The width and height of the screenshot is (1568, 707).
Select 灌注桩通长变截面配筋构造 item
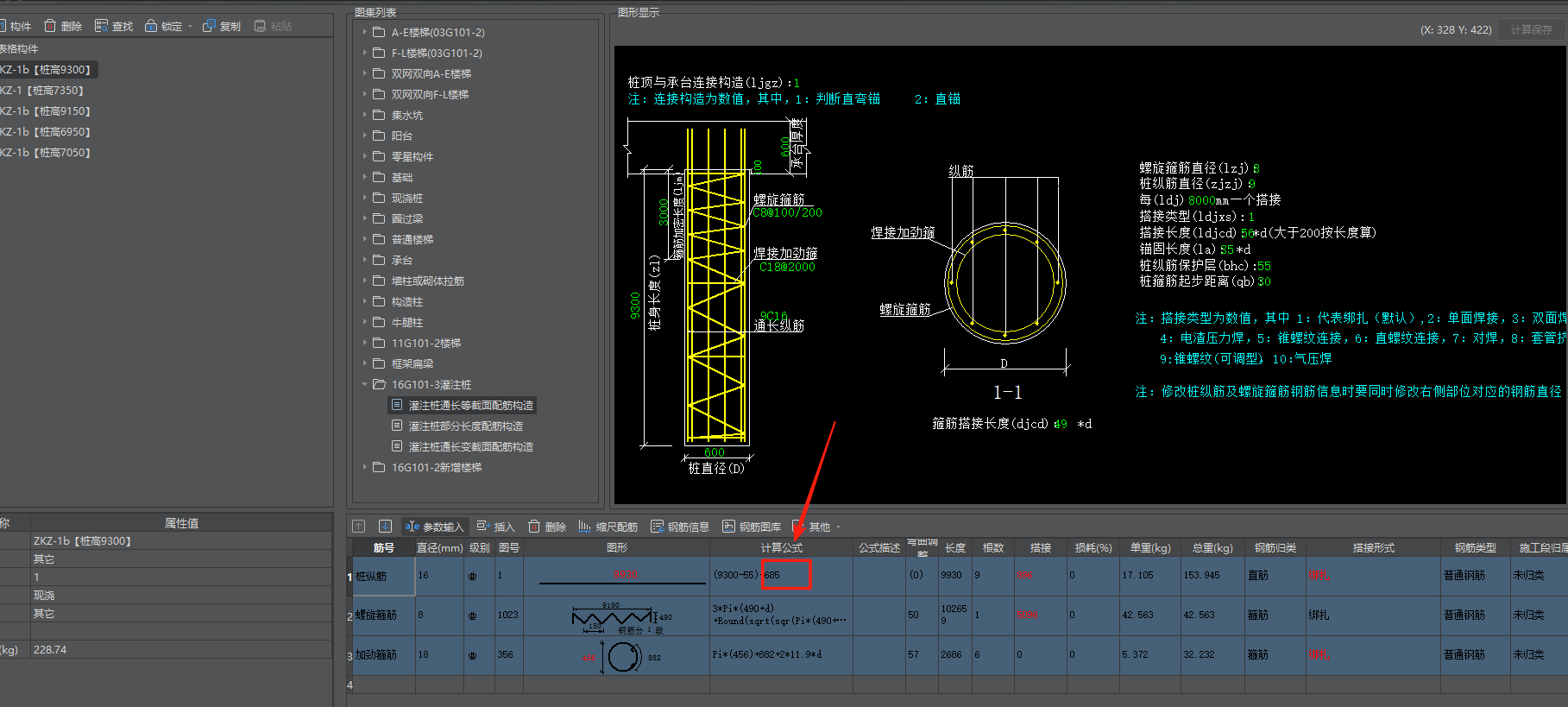click(x=470, y=446)
